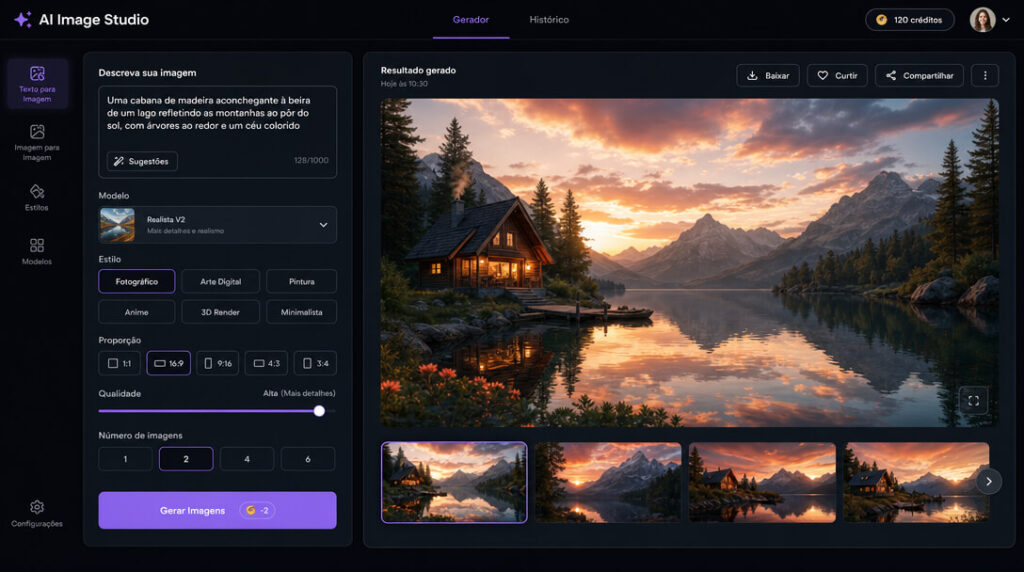The width and height of the screenshot is (1024, 572).
Task: Select the 1:1 proportion option
Action: (120, 363)
